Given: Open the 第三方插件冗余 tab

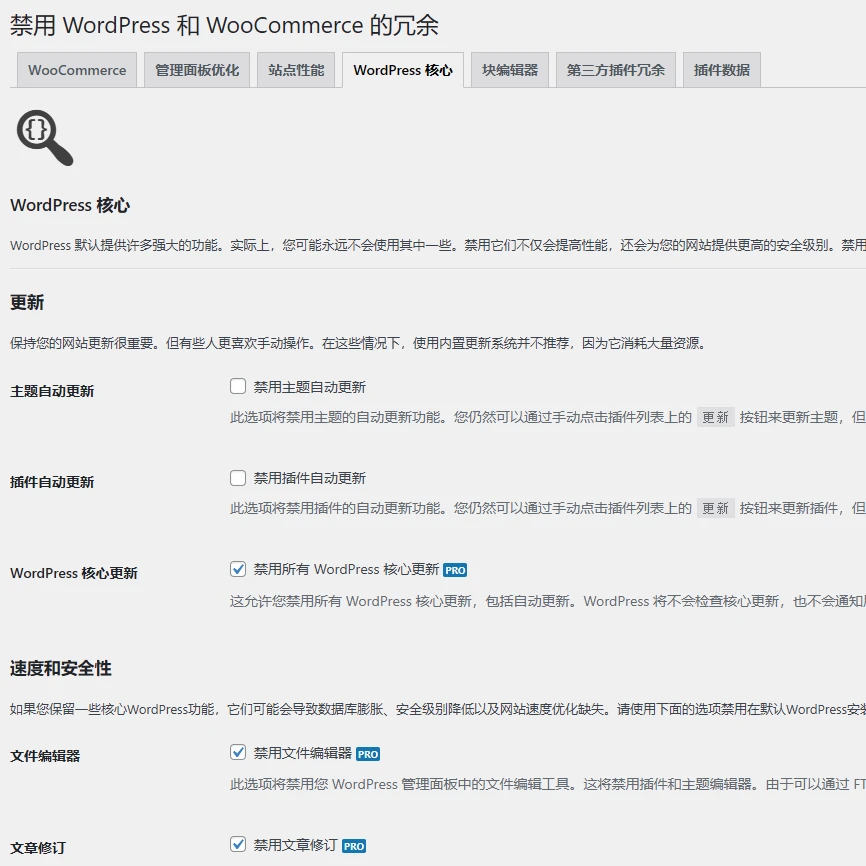Looking at the screenshot, I should (614, 69).
